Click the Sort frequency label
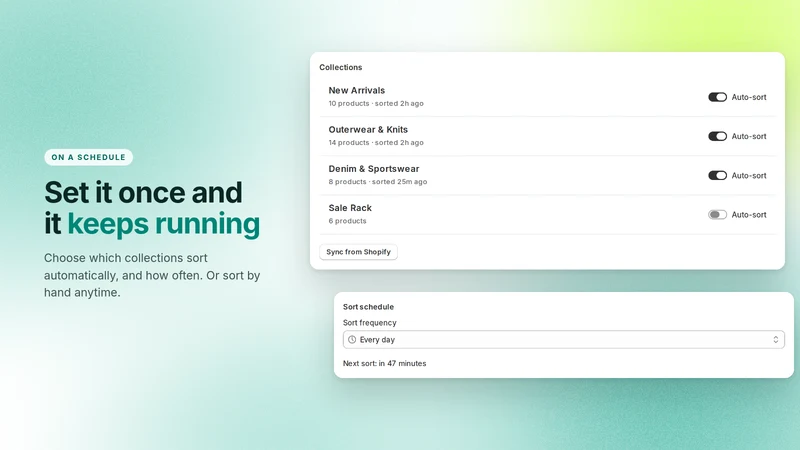Screen dimensions: 800x450 coord(369,323)
